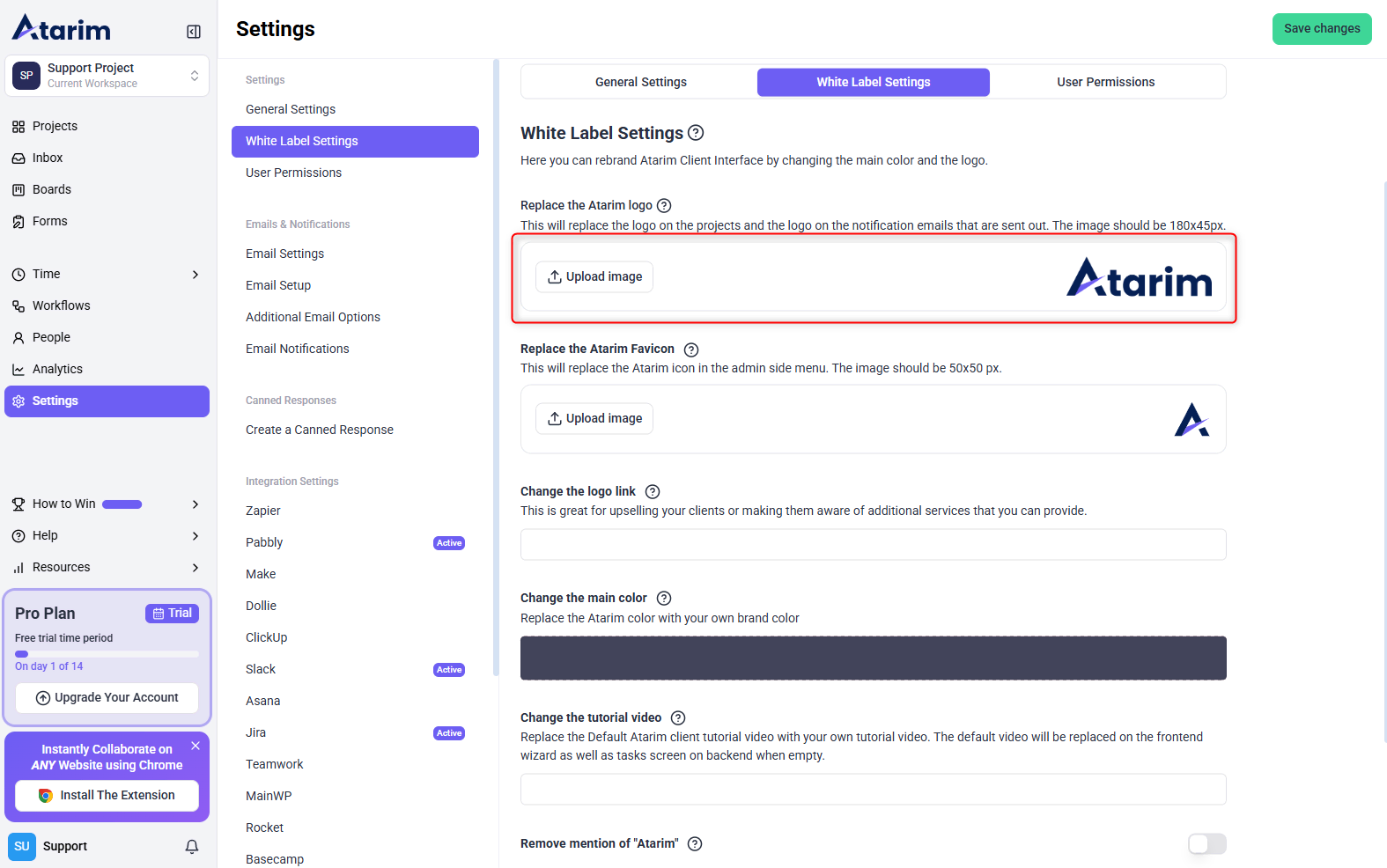Switch to the User Permissions tab
Viewport: 1387px width, 868px height.
pos(1105,82)
